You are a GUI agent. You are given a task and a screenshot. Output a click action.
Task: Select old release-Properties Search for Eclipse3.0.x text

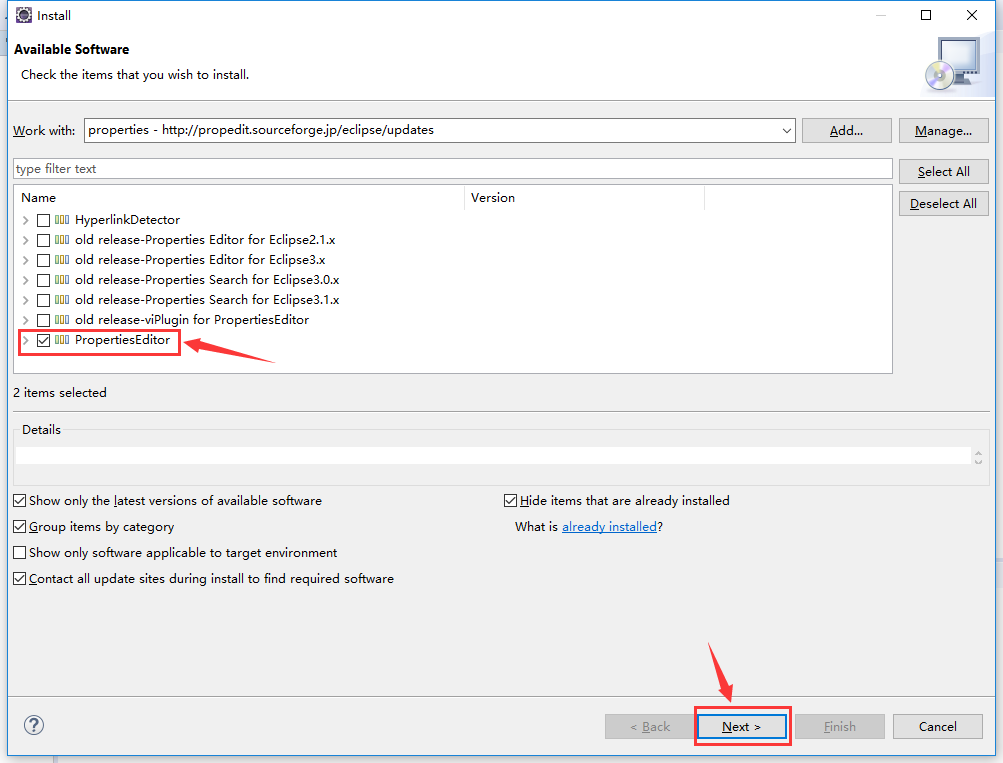(207, 279)
